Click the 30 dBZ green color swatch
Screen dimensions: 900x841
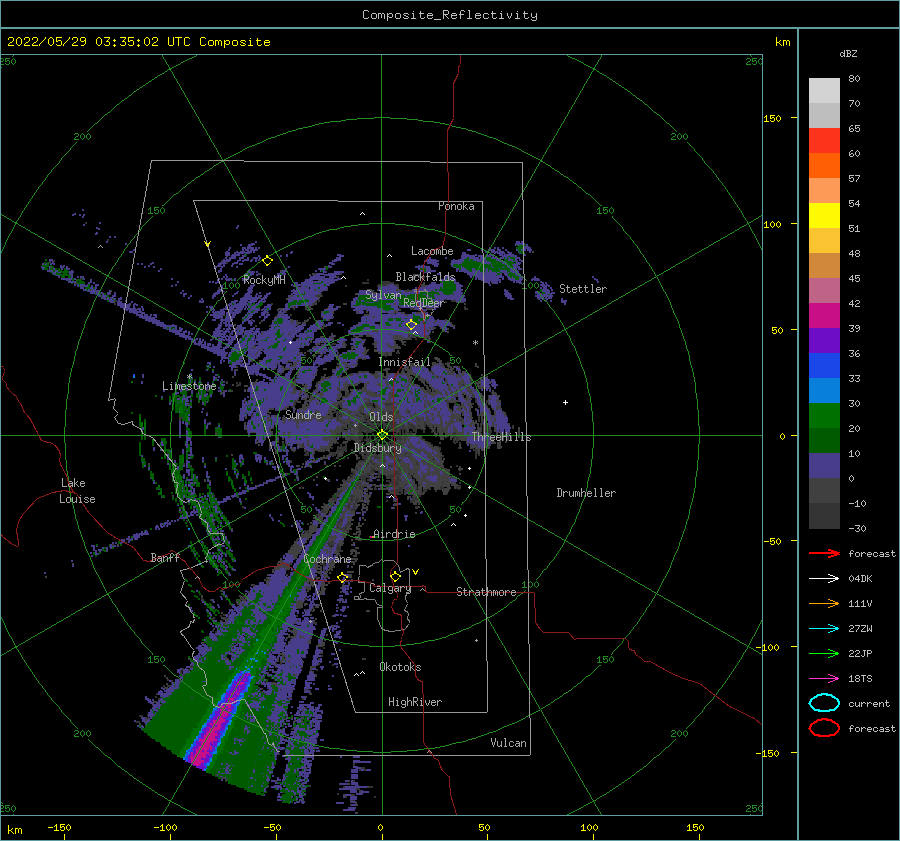[x=824, y=415]
